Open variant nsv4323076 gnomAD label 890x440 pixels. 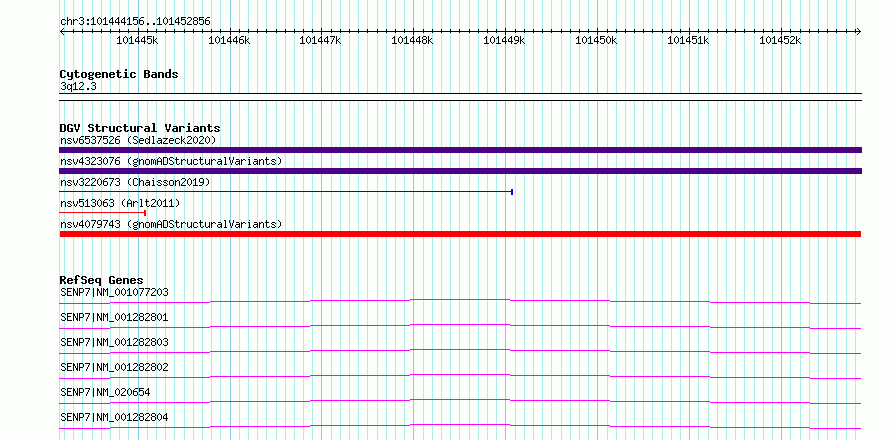pos(171,161)
